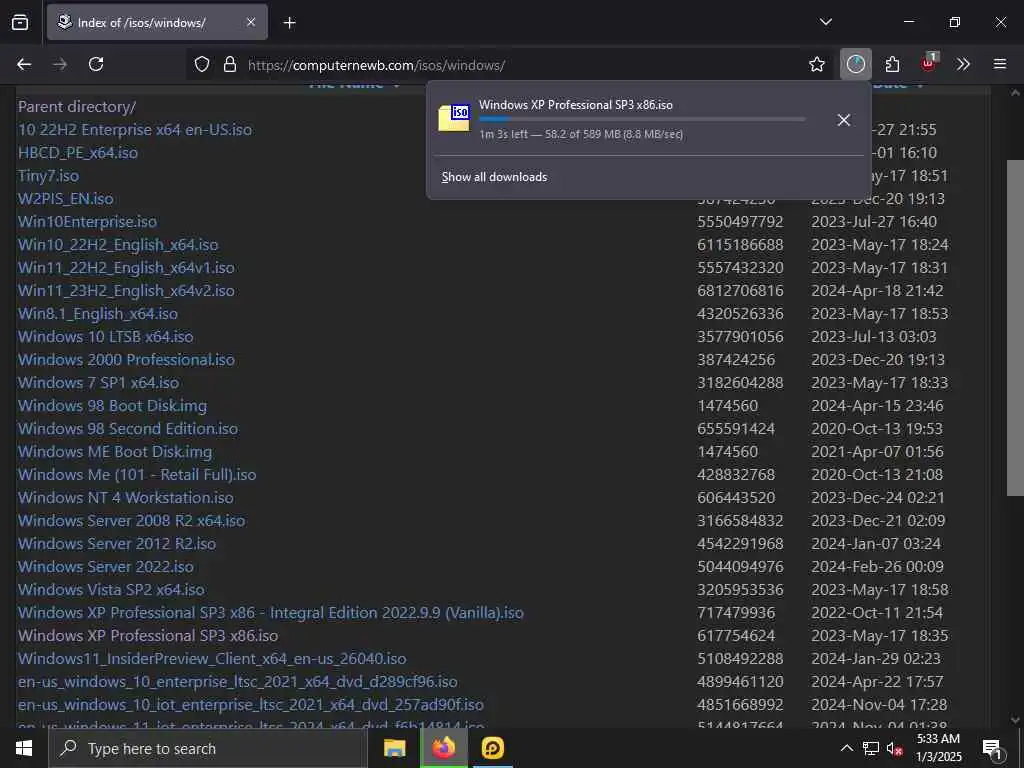This screenshot has width=1024, height=768.
Task: Click the site padlock security icon
Action: tap(230, 65)
